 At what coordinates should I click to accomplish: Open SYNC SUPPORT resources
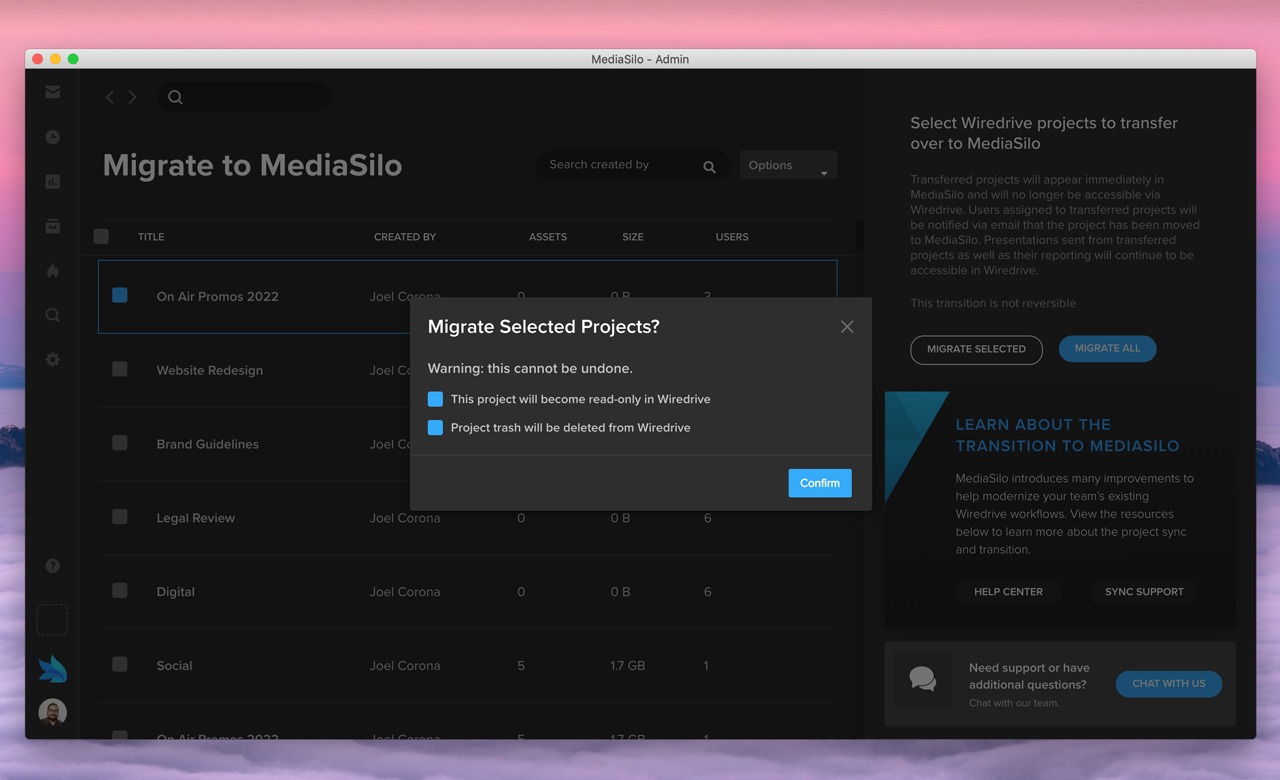point(1144,592)
